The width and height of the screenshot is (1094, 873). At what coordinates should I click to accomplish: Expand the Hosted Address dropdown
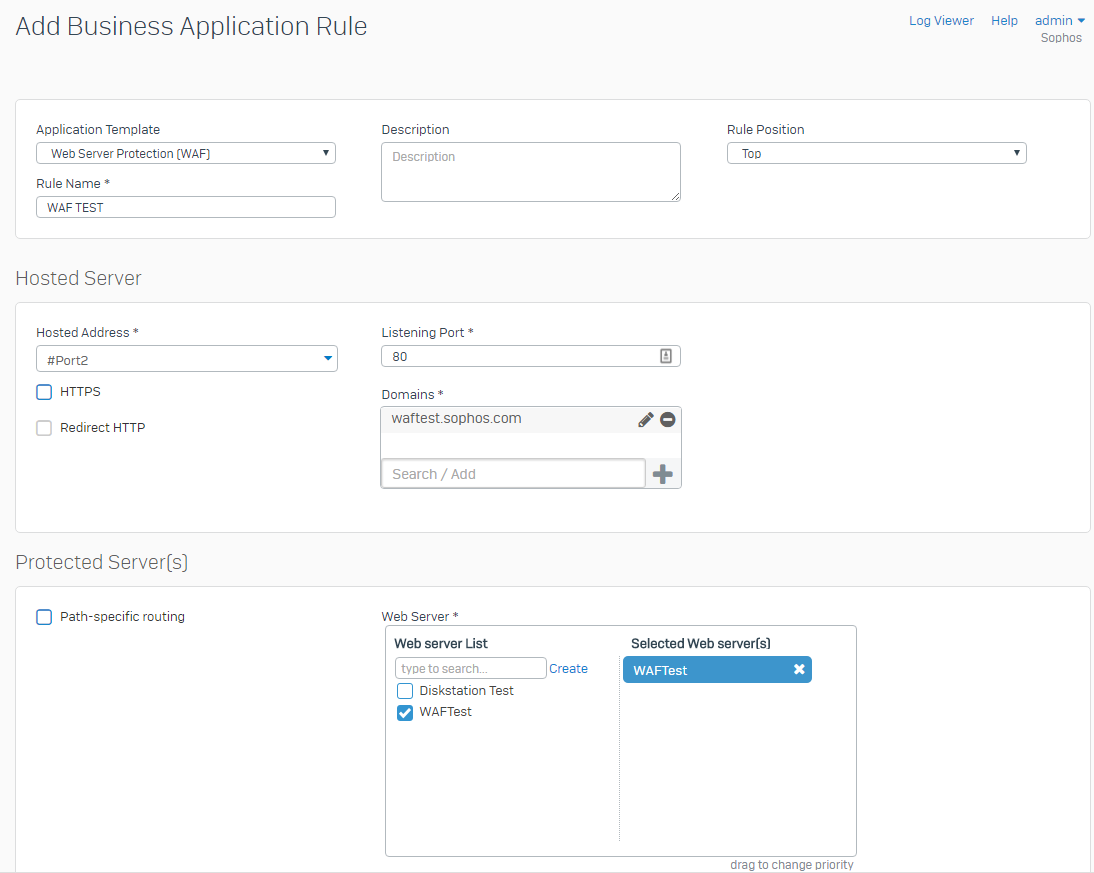point(187,359)
